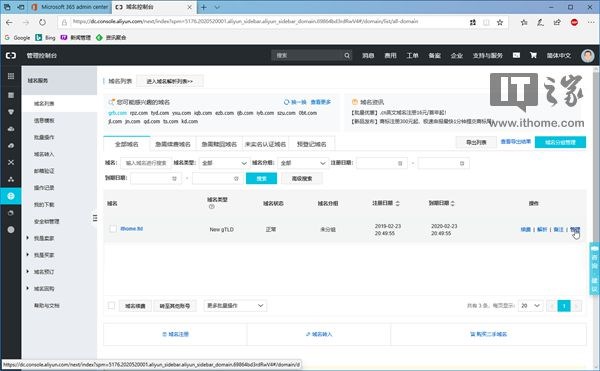Click the share icon in browser toolbar
Screen dimensions: 600x371
pyautogui.click(x=557, y=23)
